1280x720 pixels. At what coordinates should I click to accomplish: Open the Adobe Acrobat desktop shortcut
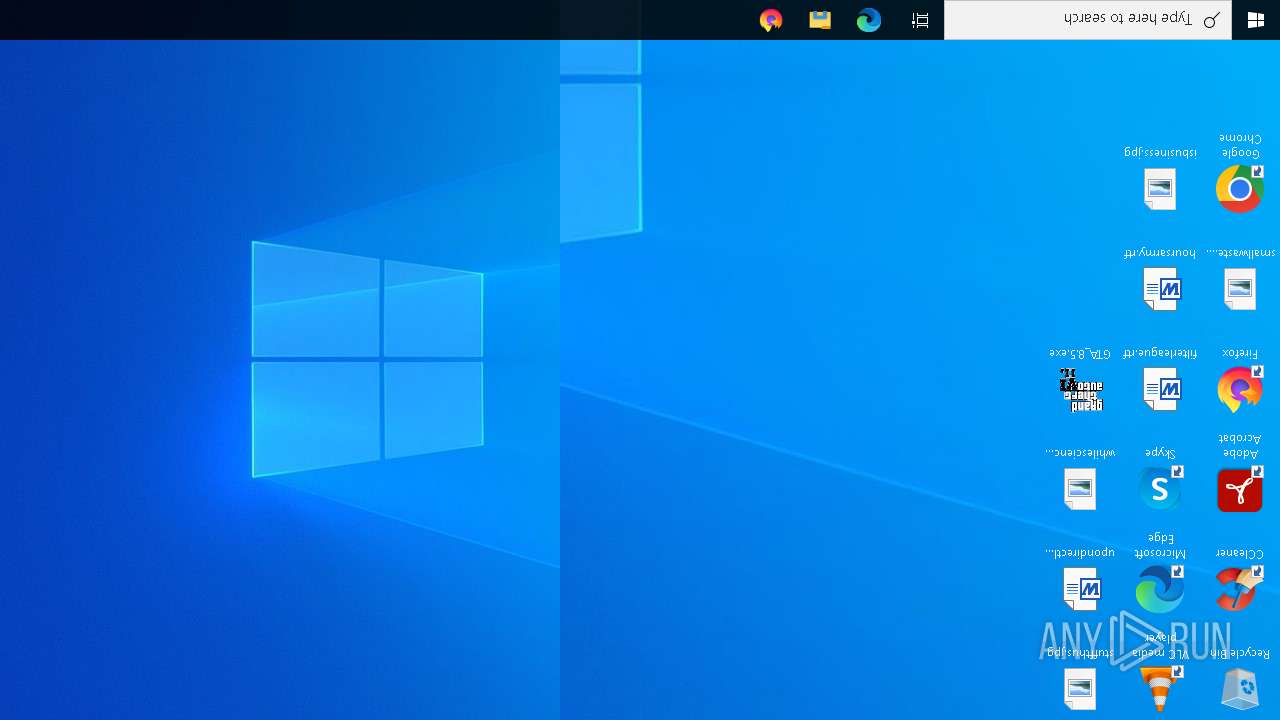tap(1240, 489)
